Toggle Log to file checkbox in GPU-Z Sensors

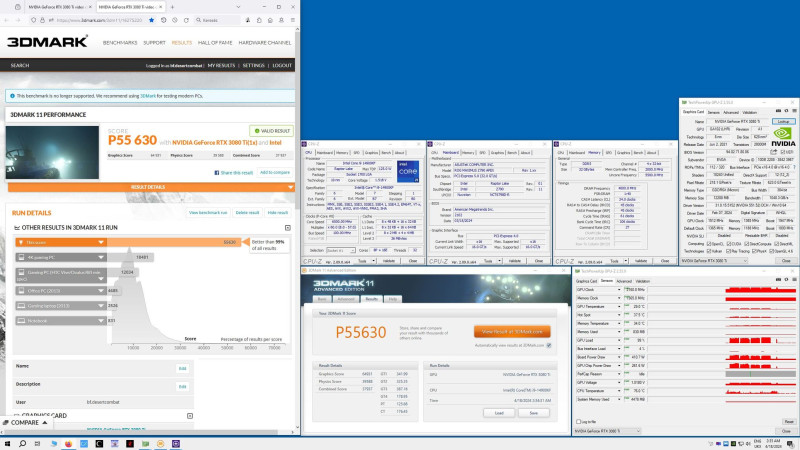pyautogui.click(x=579, y=421)
